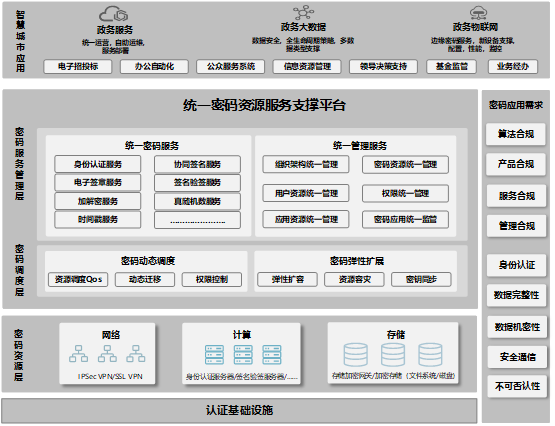
Task: Choose the 密码应用统一监管 box
Action: tap(405, 220)
